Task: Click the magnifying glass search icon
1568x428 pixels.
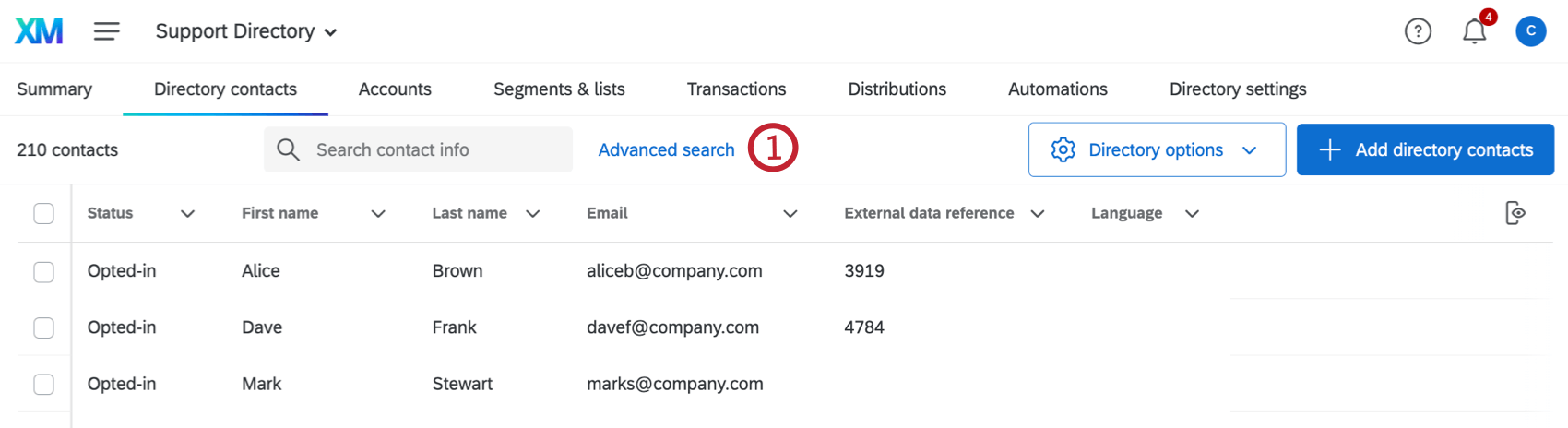Action: (x=288, y=149)
